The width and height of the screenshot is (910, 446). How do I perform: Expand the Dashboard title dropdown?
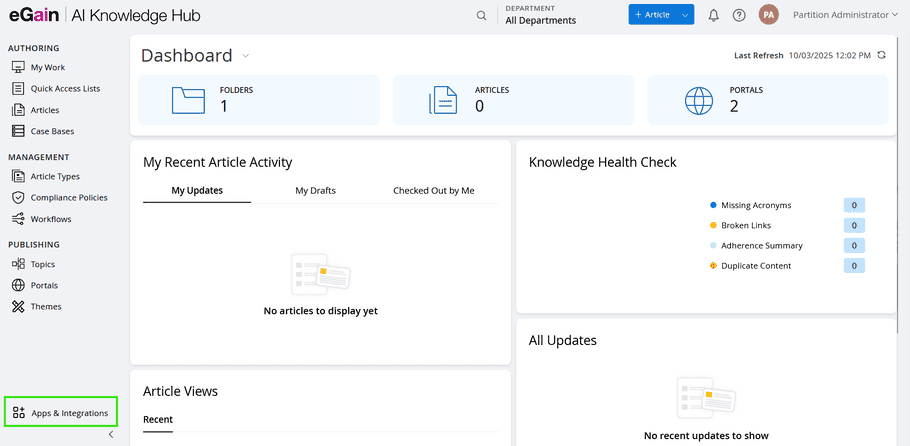click(x=246, y=56)
